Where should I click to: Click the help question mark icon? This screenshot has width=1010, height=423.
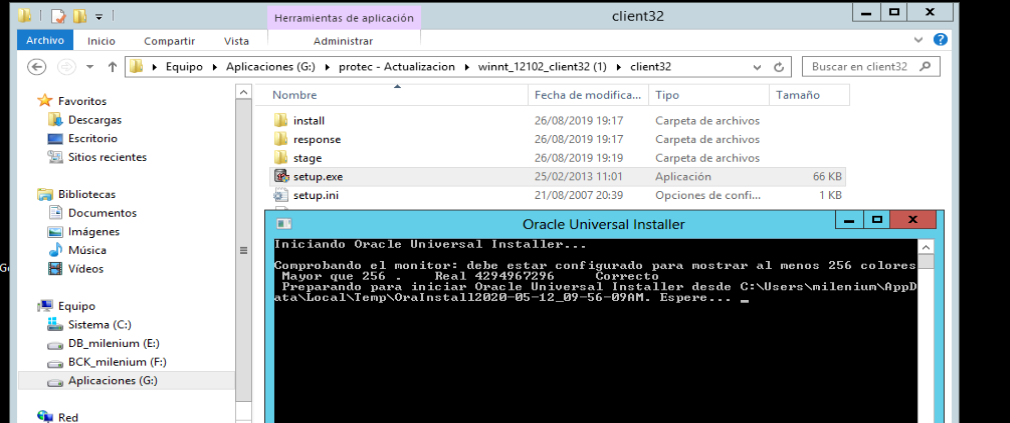(940, 40)
